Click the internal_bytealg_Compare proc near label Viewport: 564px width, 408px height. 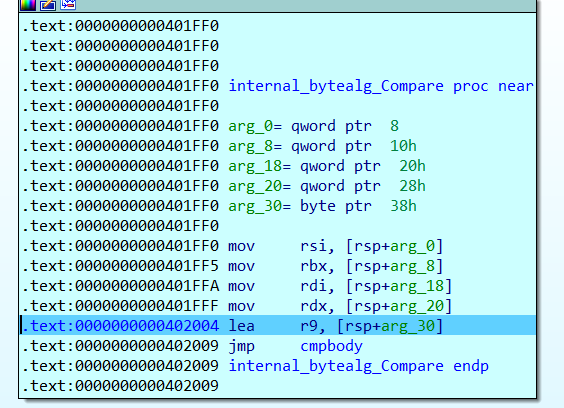(381, 86)
